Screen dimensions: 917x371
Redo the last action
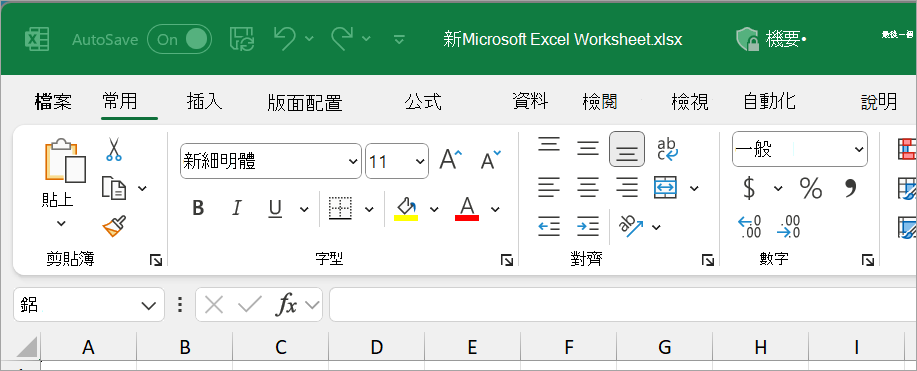point(342,39)
